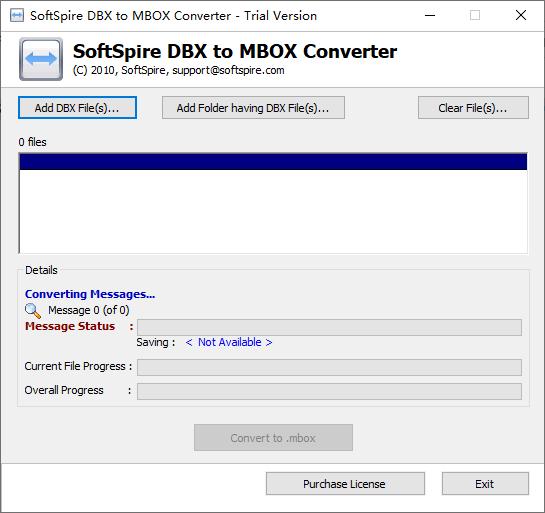Viewport: 545px width, 513px height.
Task: Click the Current File Progress bar
Action: [329, 367]
